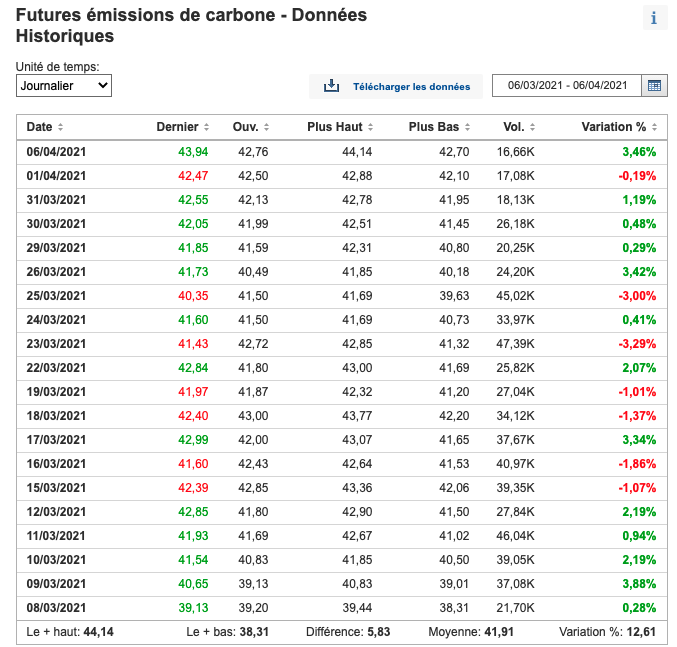This screenshot has height=647, width=677.
Task: Click the date range field 06/03/2021 - 06/04/2021
Action: point(567,85)
